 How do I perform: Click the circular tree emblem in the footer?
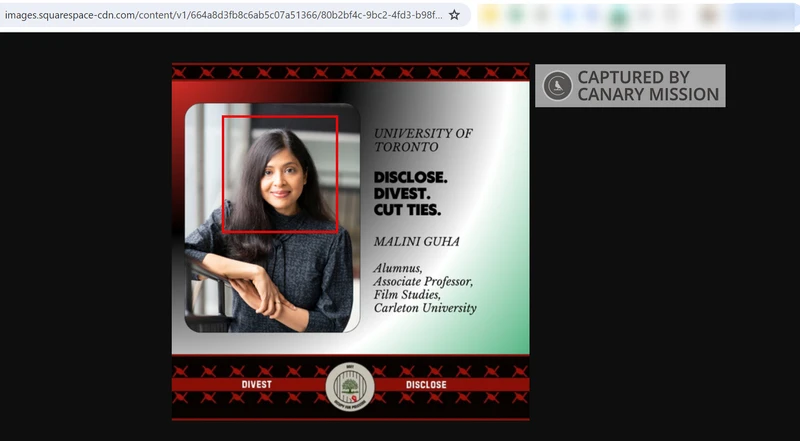350,386
